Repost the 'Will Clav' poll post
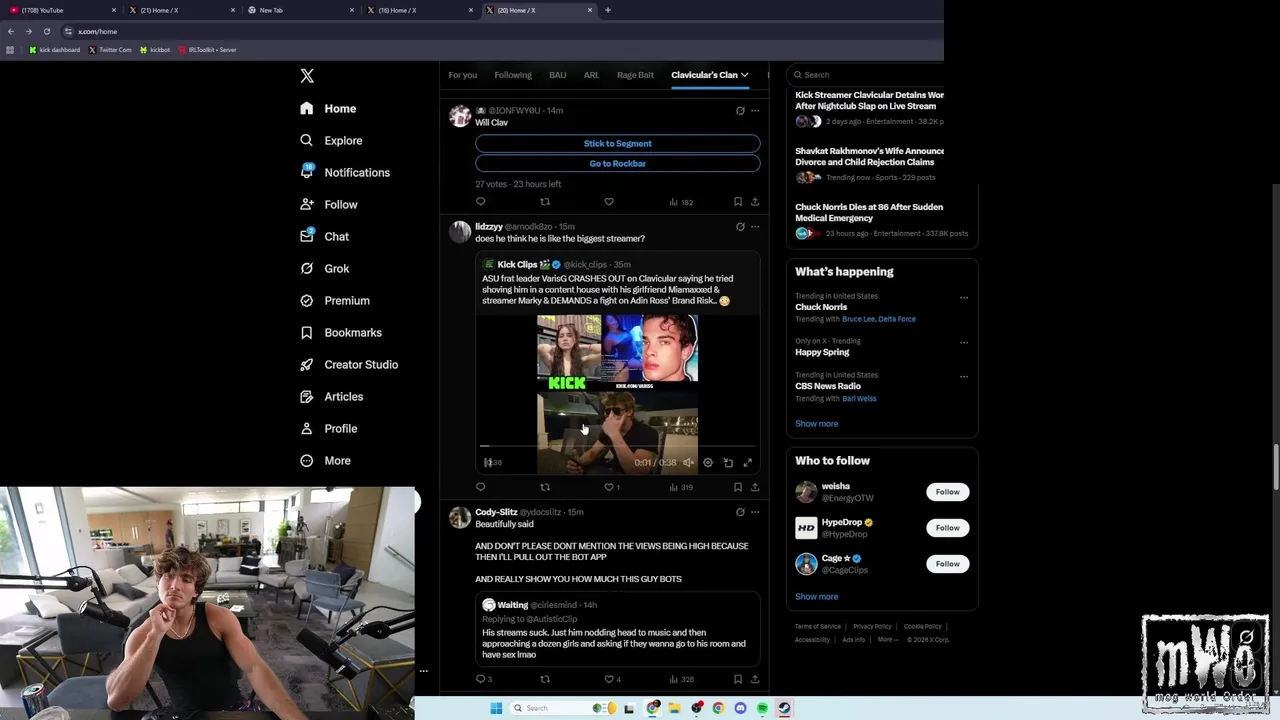The image size is (1280, 720). 545,202
